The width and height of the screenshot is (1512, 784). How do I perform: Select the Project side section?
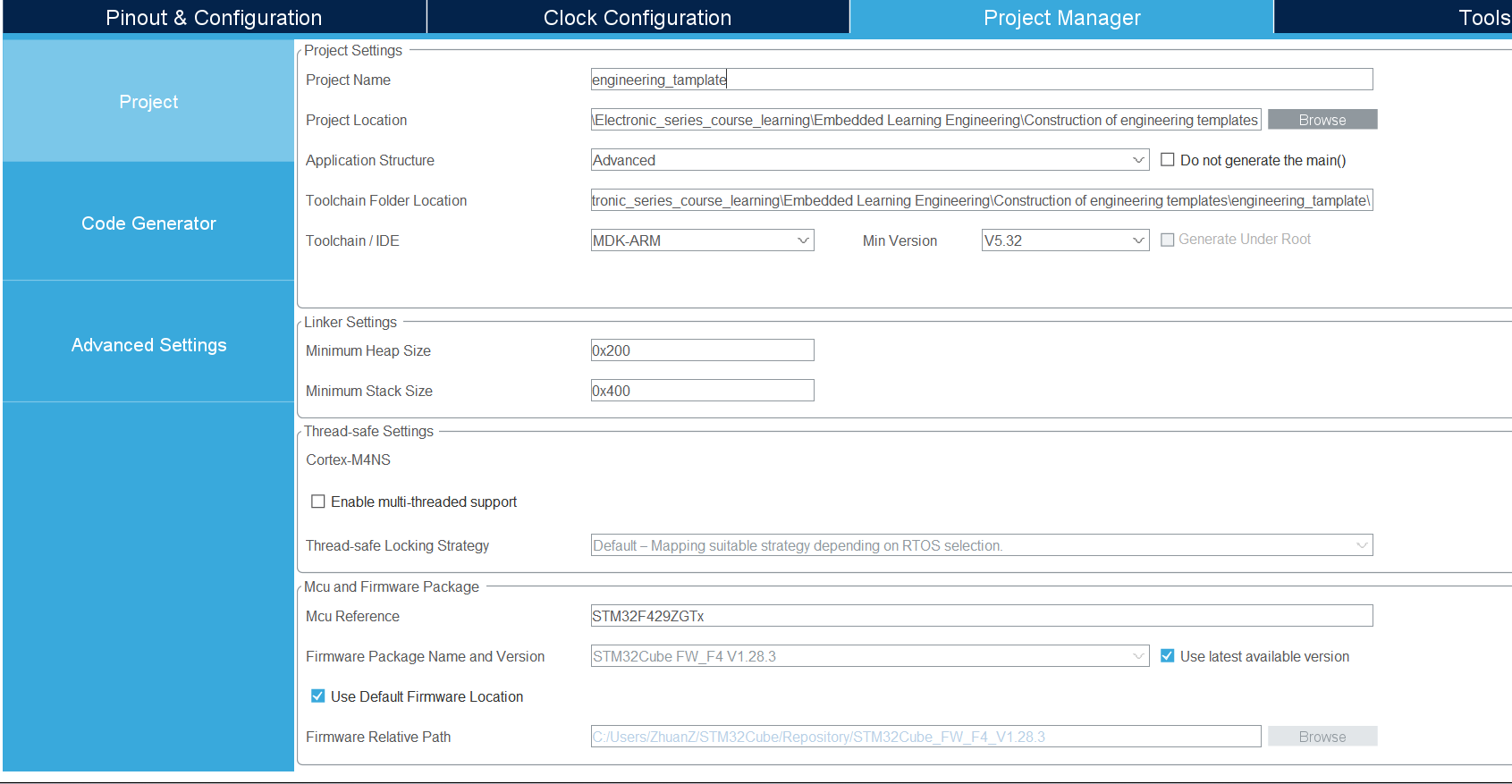[x=148, y=101]
